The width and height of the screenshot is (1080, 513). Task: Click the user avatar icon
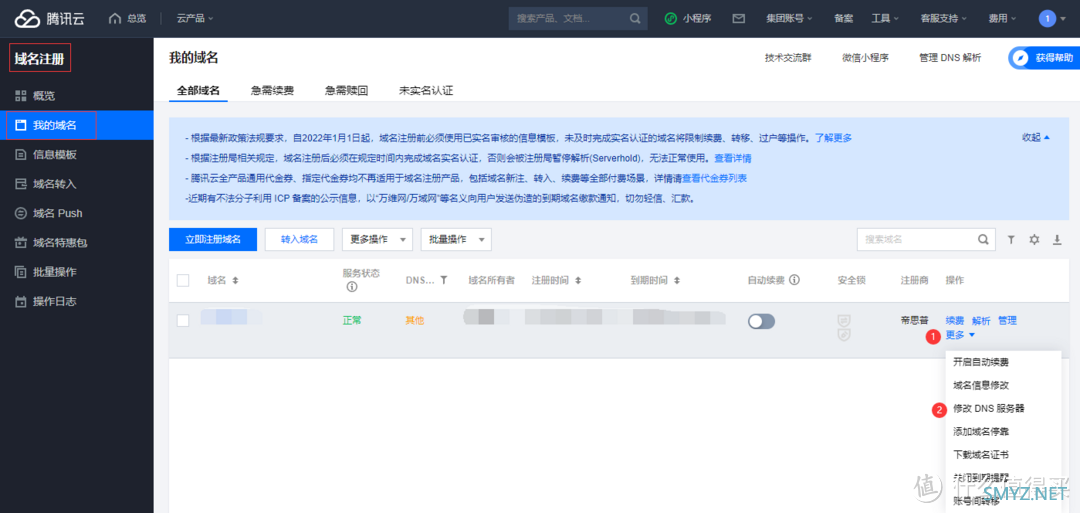[1047, 19]
